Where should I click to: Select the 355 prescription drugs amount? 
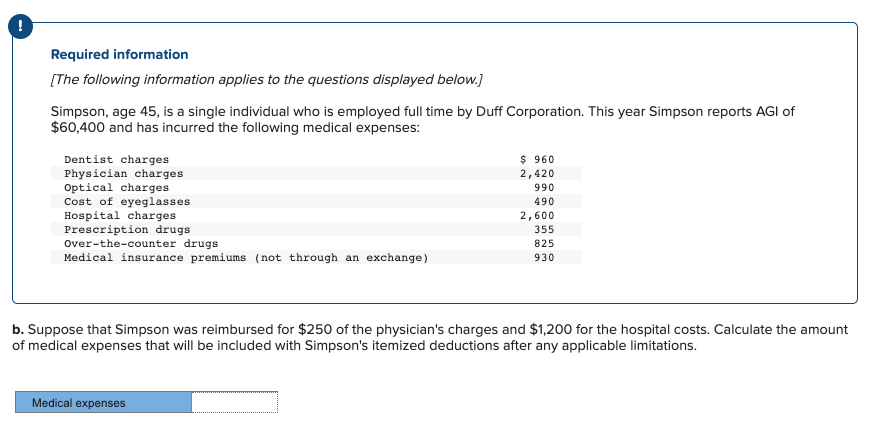tap(544, 230)
